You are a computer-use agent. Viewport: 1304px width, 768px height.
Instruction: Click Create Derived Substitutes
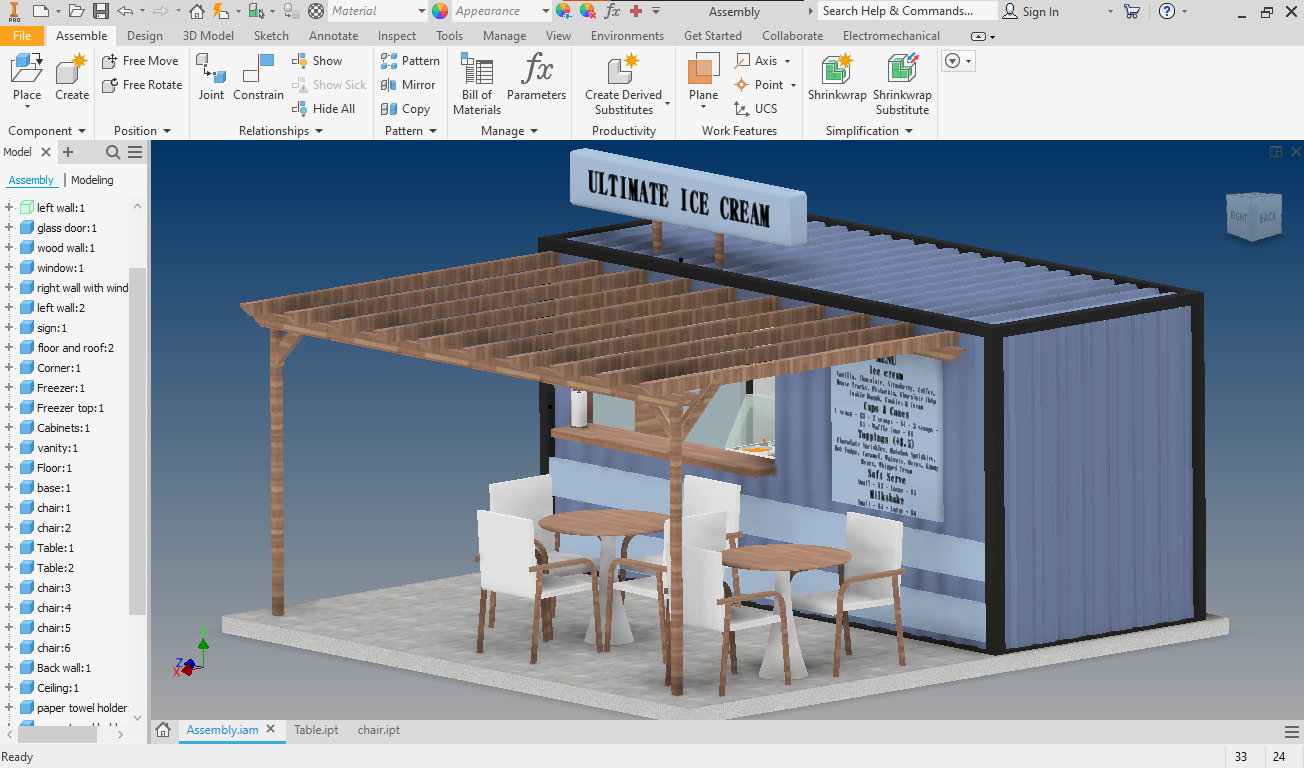pyautogui.click(x=624, y=84)
